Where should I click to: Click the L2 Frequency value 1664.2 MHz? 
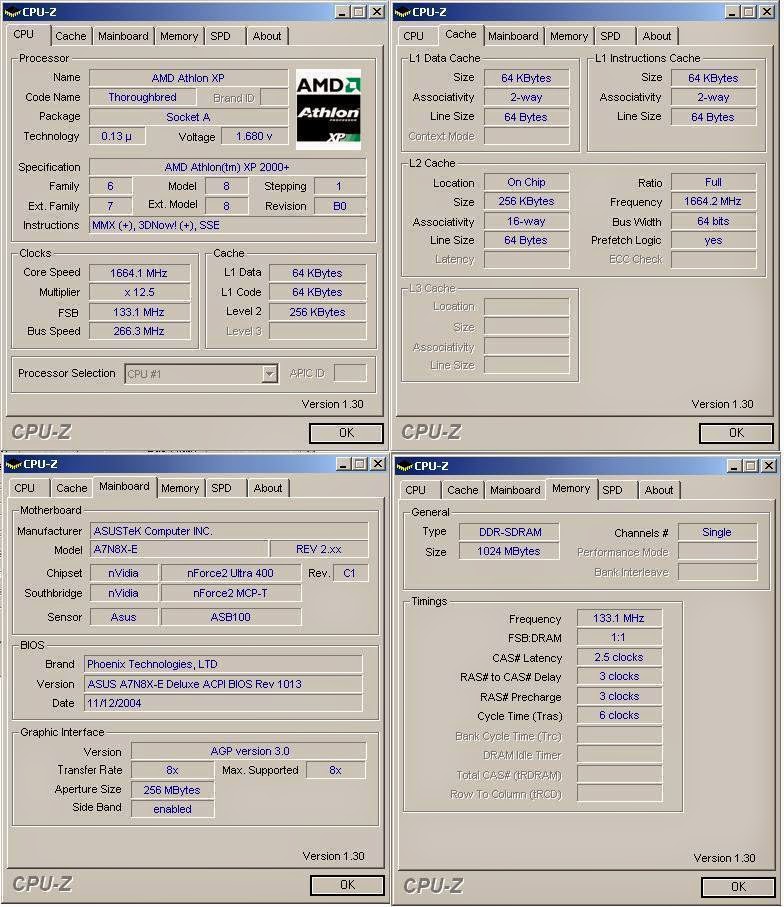click(713, 201)
